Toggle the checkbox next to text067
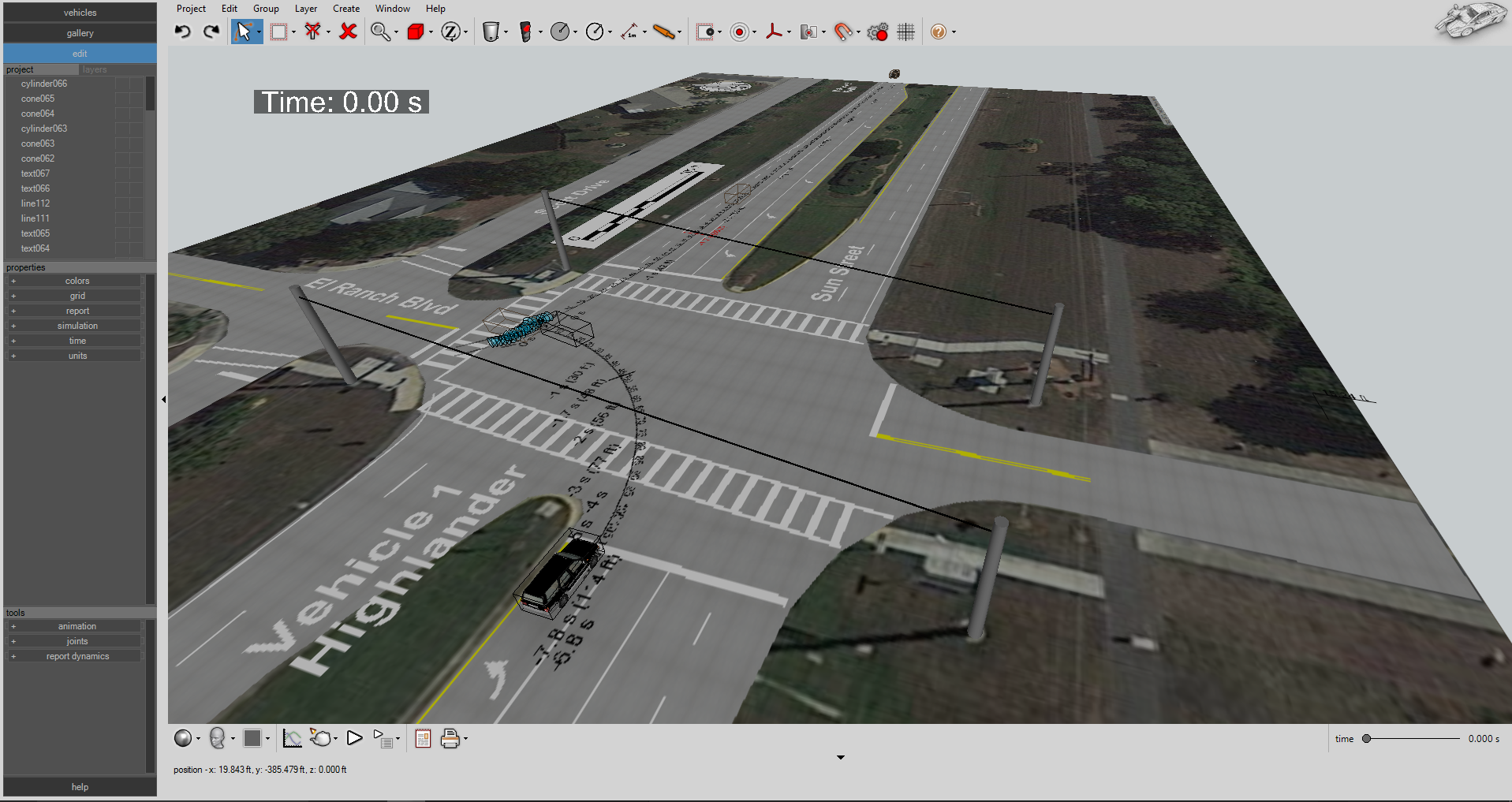This screenshot has width=1512, height=802. pyautogui.click(x=122, y=173)
